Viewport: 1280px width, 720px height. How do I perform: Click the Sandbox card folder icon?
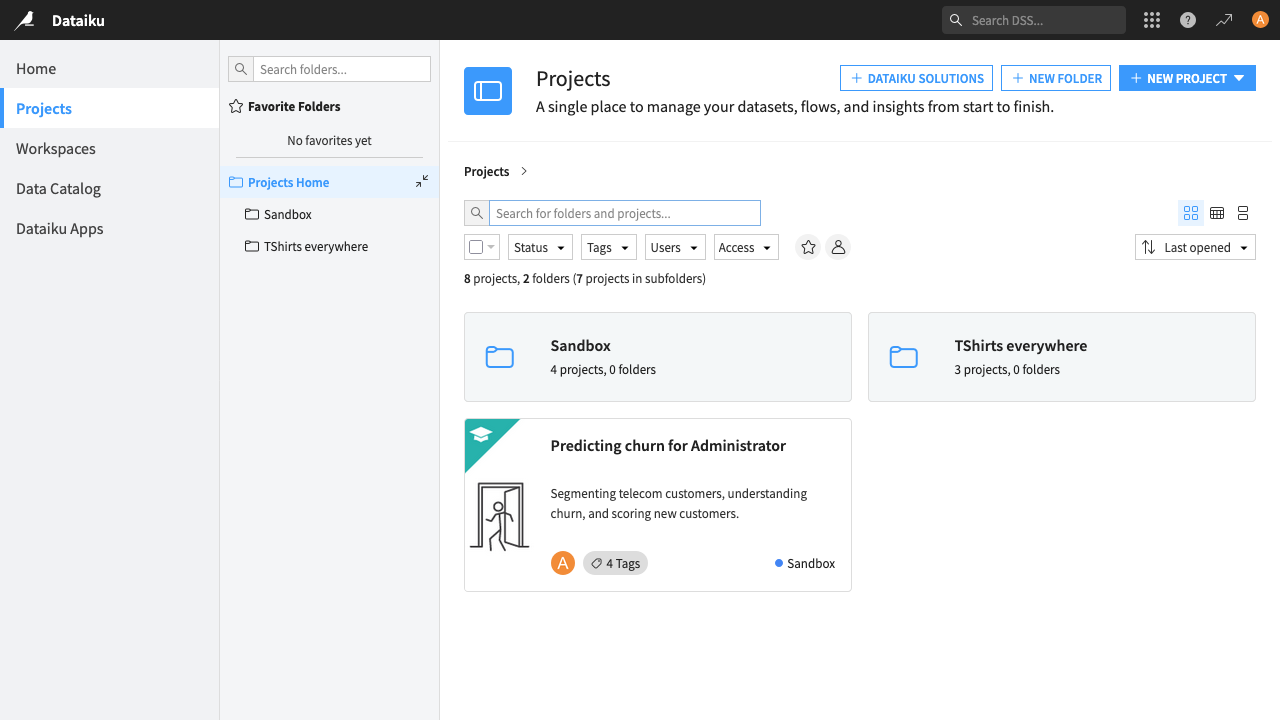coord(500,357)
